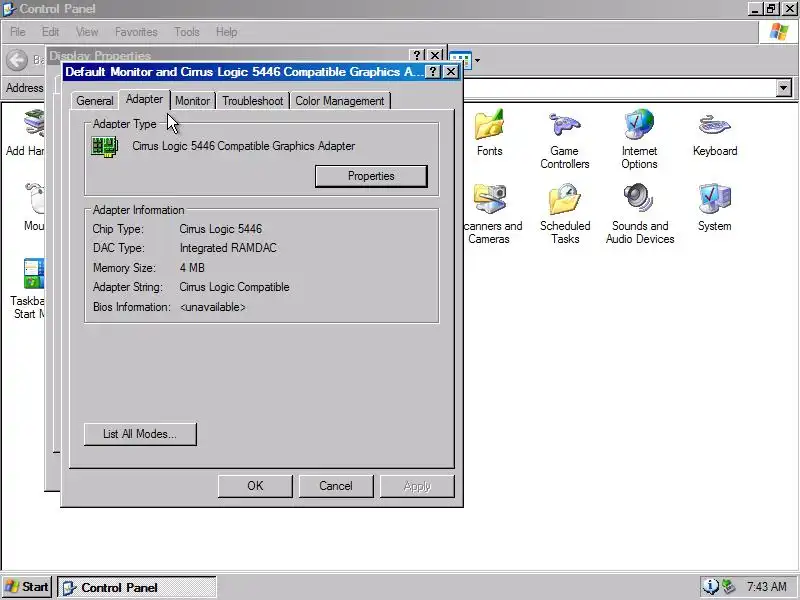Click the Add Hardware icon
Screen dimensions: 800x600
point(34,123)
